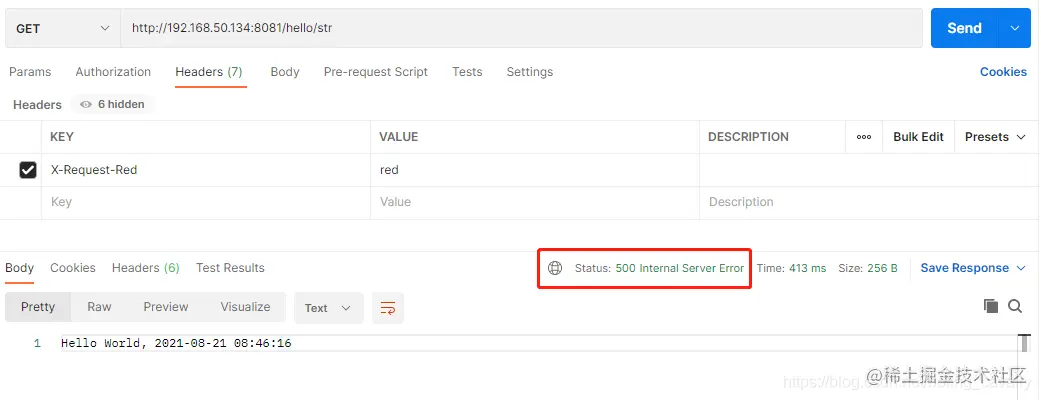This screenshot has width=1041, height=400.
Task: Open the request Settings tab
Action: click(530, 72)
